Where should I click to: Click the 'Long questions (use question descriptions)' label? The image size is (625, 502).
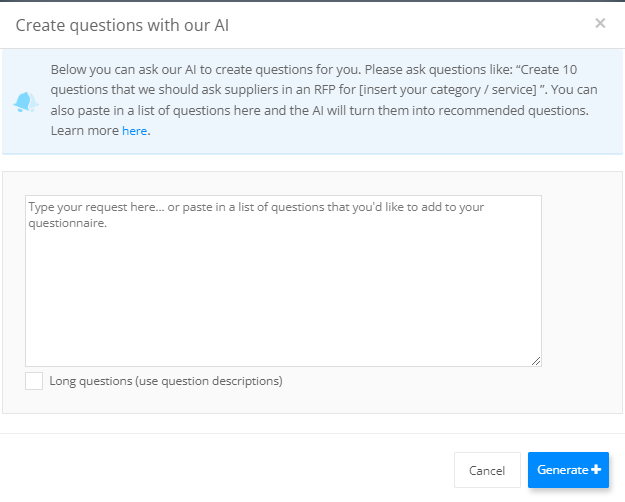(166, 381)
